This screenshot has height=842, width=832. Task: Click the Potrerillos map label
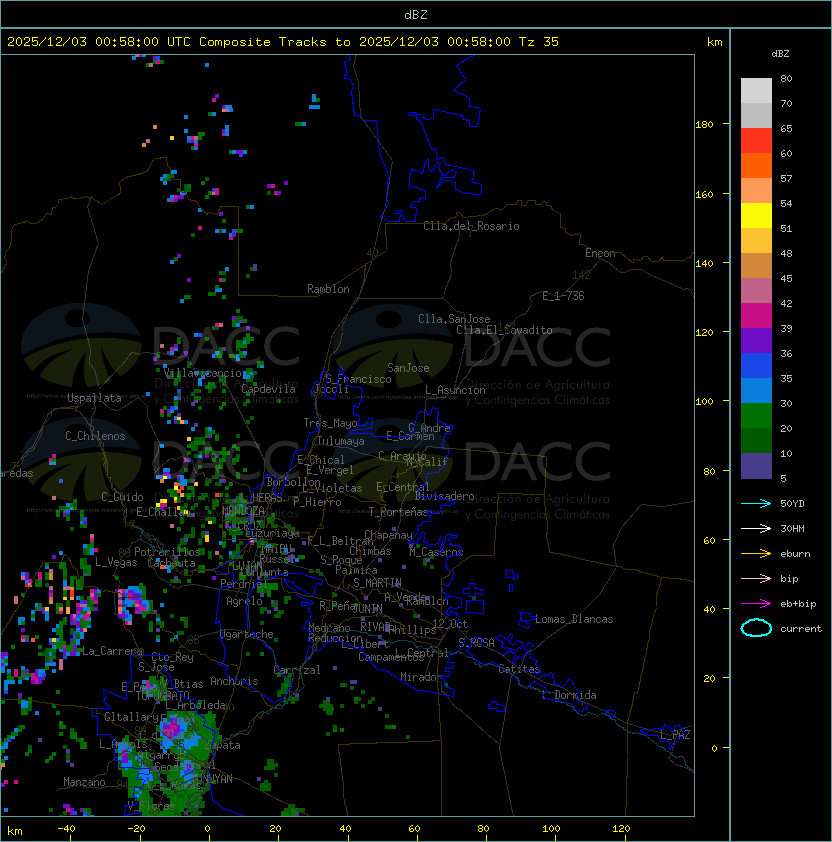tap(167, 552)
